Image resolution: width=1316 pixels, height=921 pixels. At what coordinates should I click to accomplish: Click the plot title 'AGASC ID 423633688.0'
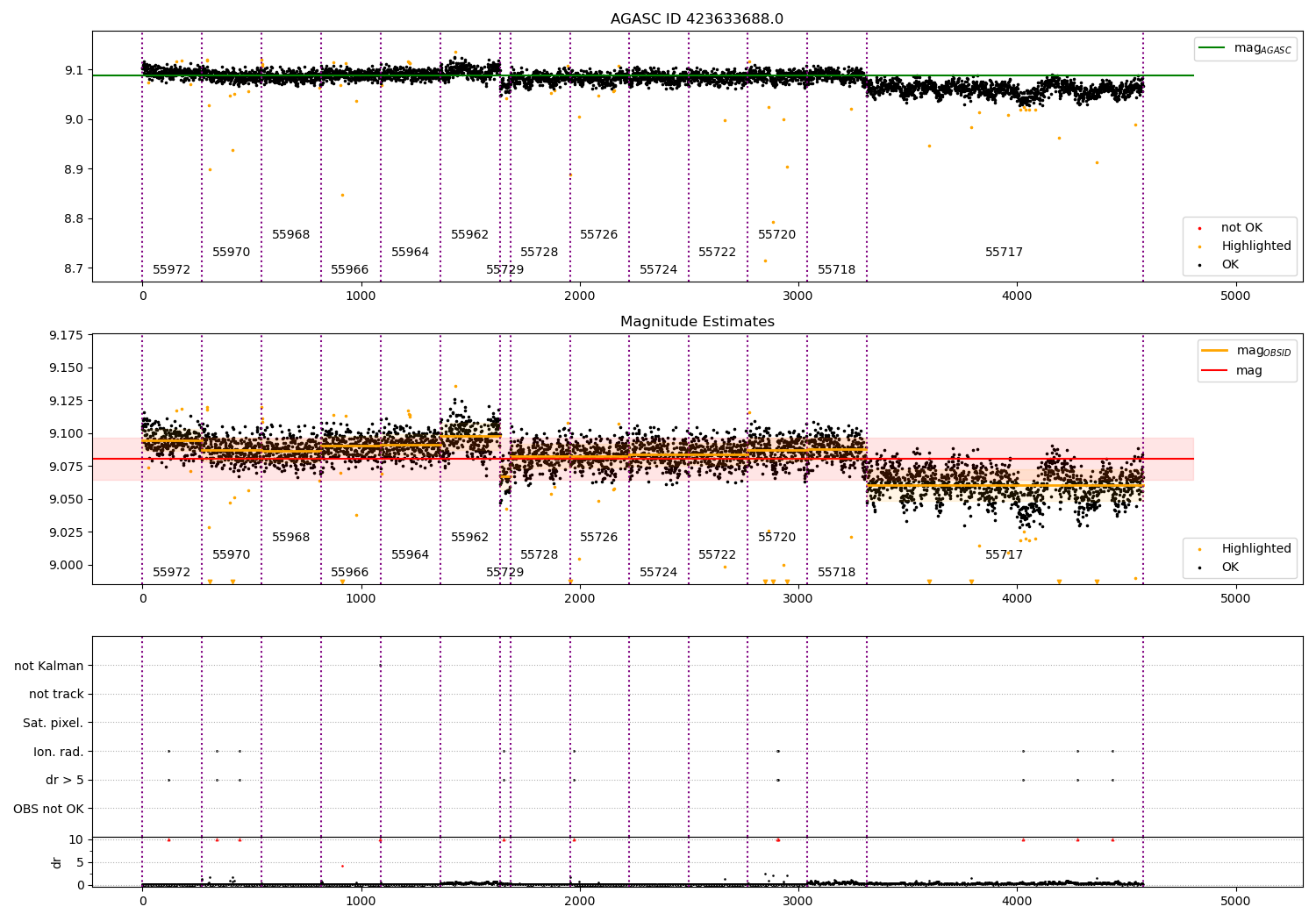click(x=697, y=19)
